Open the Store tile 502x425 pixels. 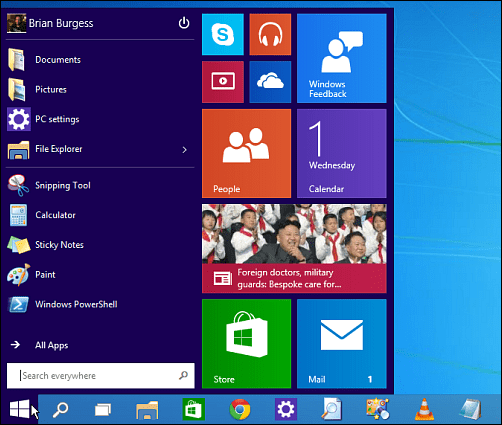click(x=246, y=344)
